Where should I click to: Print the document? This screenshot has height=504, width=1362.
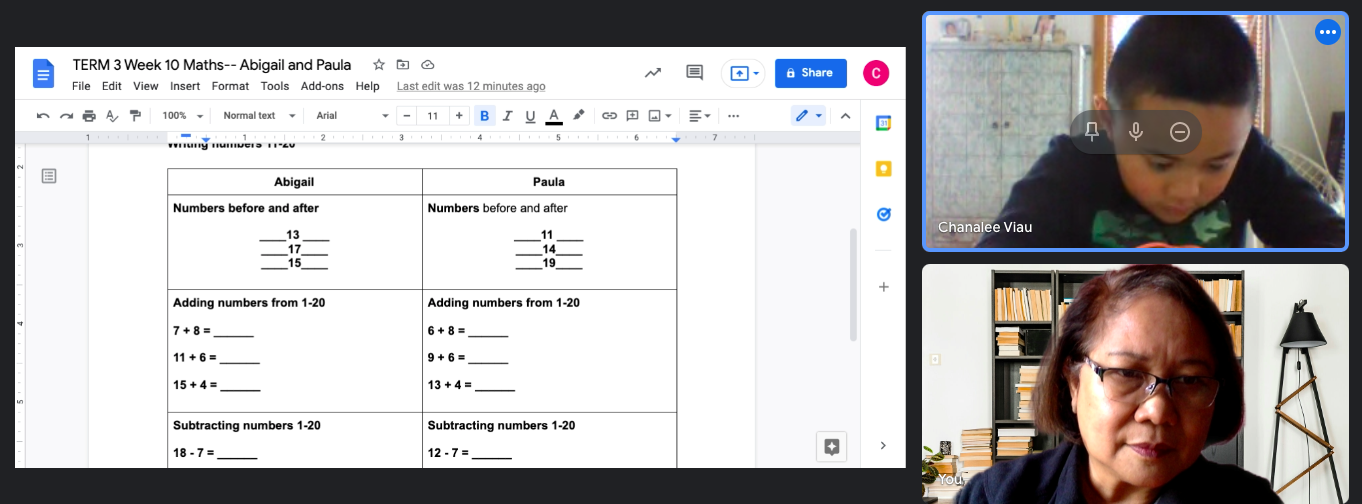(89, 116)
